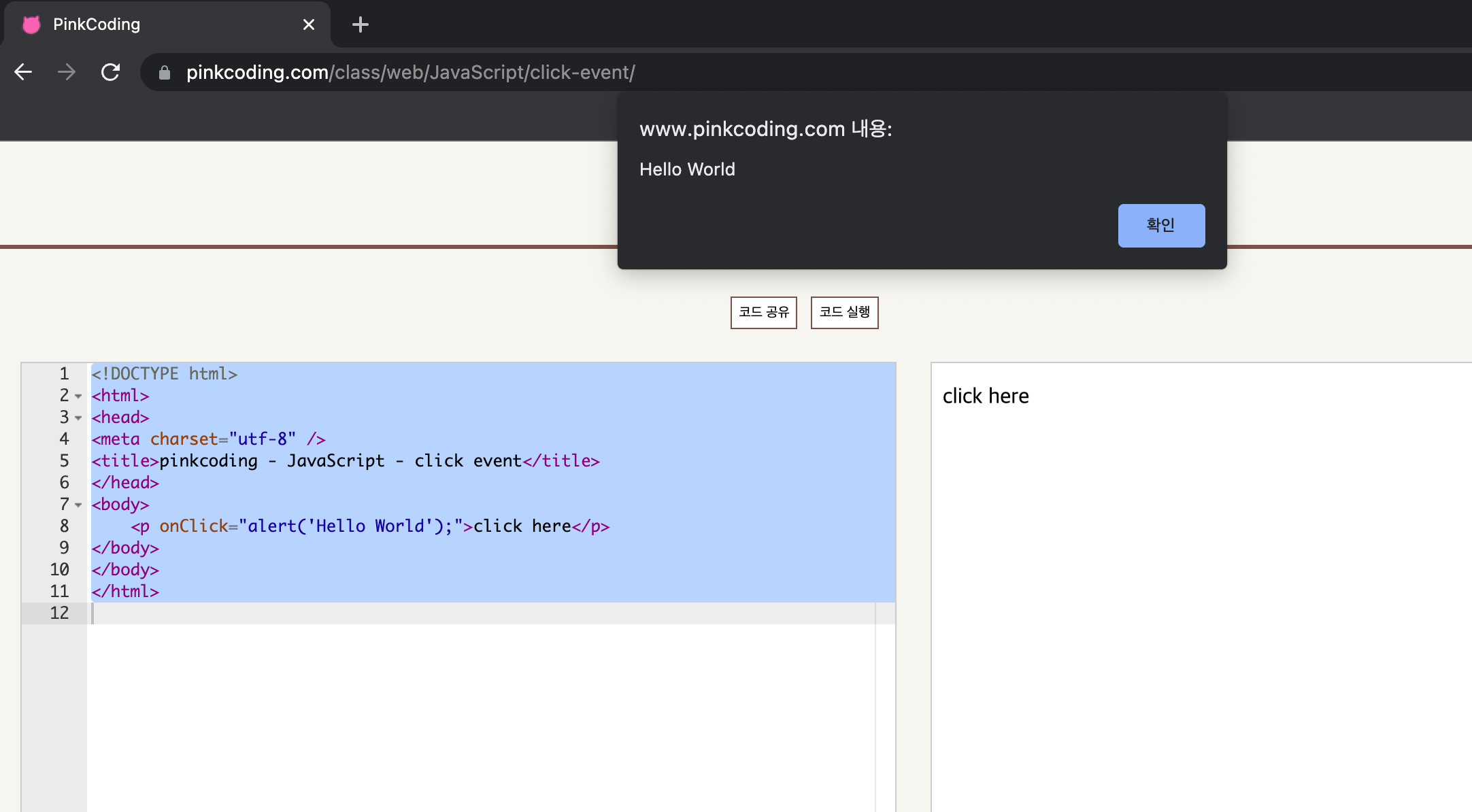Click the www.pinkcoding.com 내용: dialog title
The image size is (1472, 812).
pyautogui.click(x=765, y=129)
